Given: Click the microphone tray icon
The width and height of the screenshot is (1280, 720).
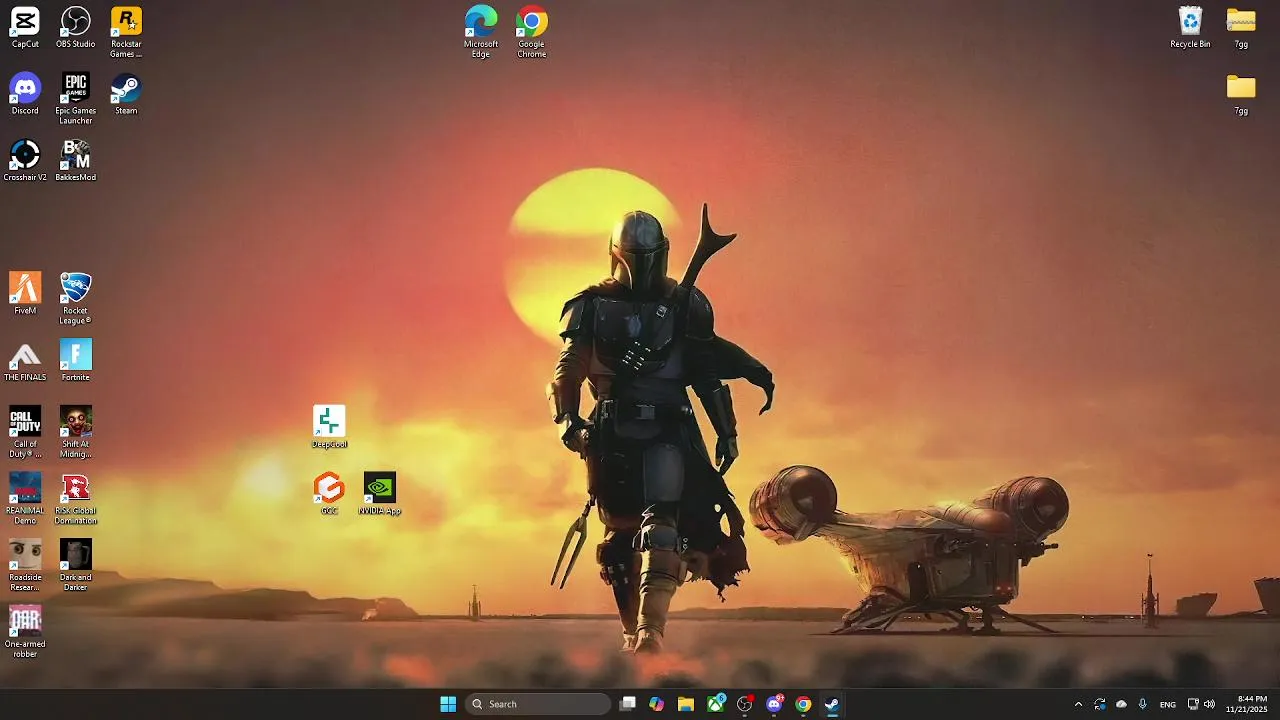Looking at the screenshot, I should 1142,704.
